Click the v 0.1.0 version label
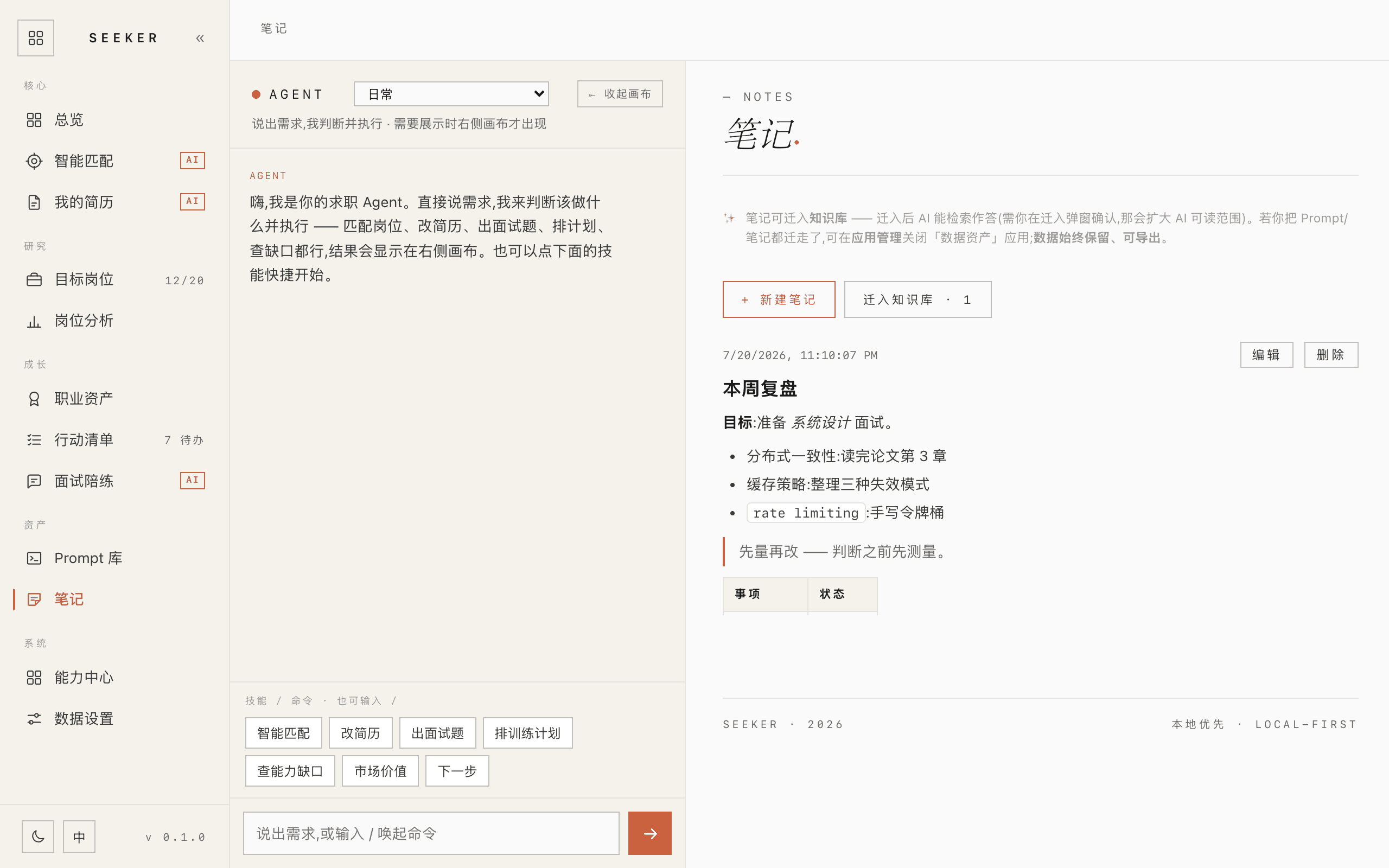This screenshot has width=1389, height=868. [175, 838]
